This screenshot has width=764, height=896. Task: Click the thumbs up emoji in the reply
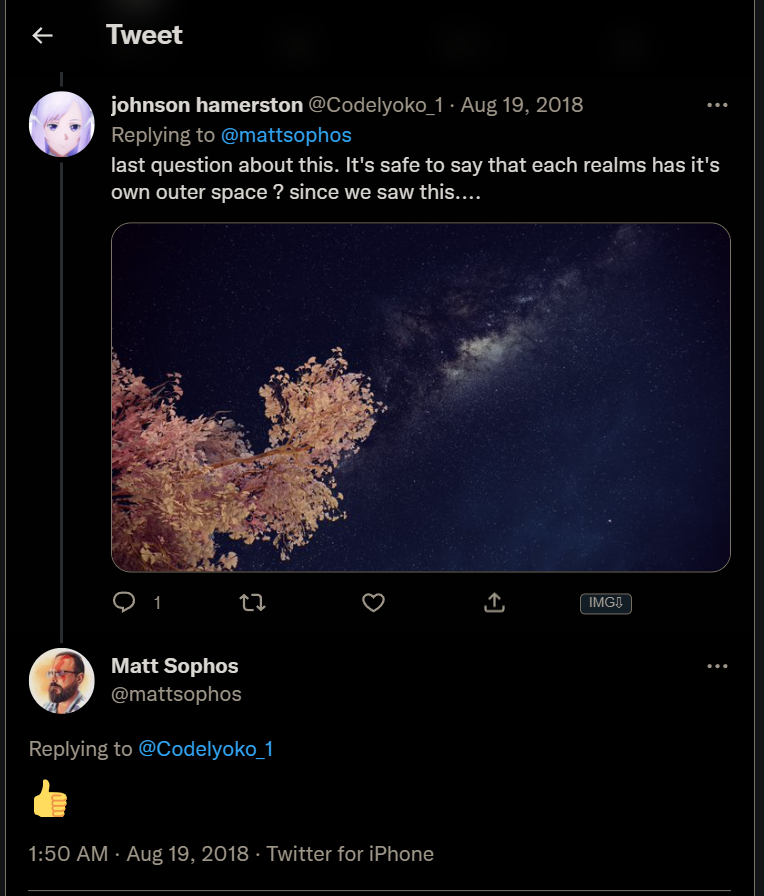click(50, 799)
